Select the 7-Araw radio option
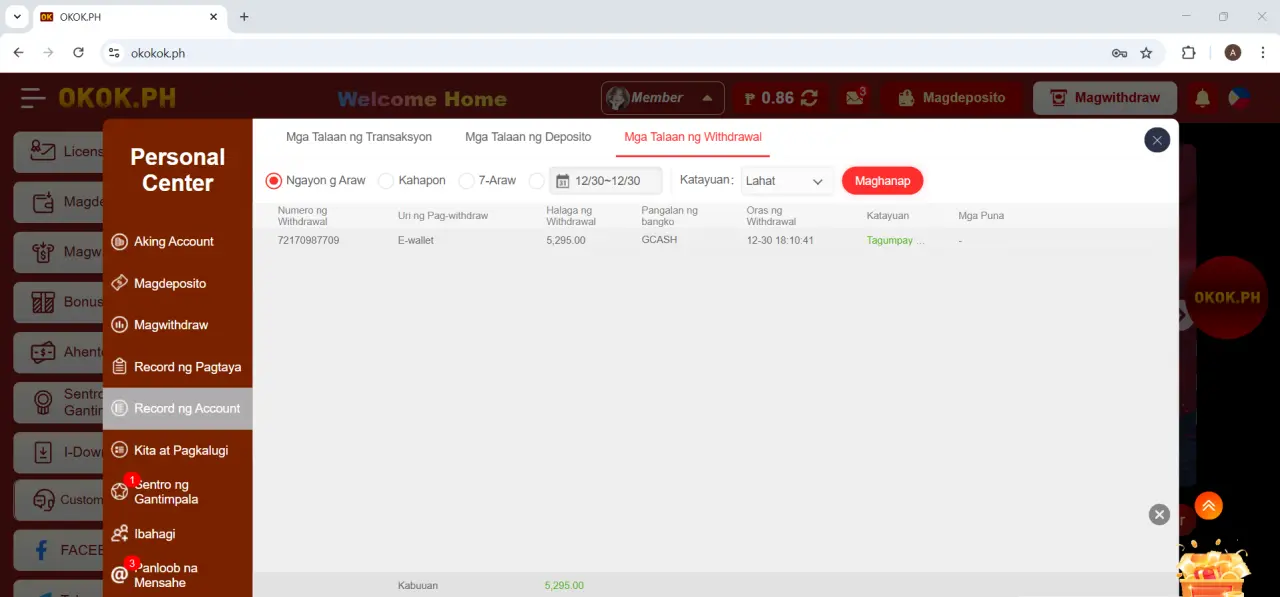The image size is (1280, 597). click(x=466, y=181)
